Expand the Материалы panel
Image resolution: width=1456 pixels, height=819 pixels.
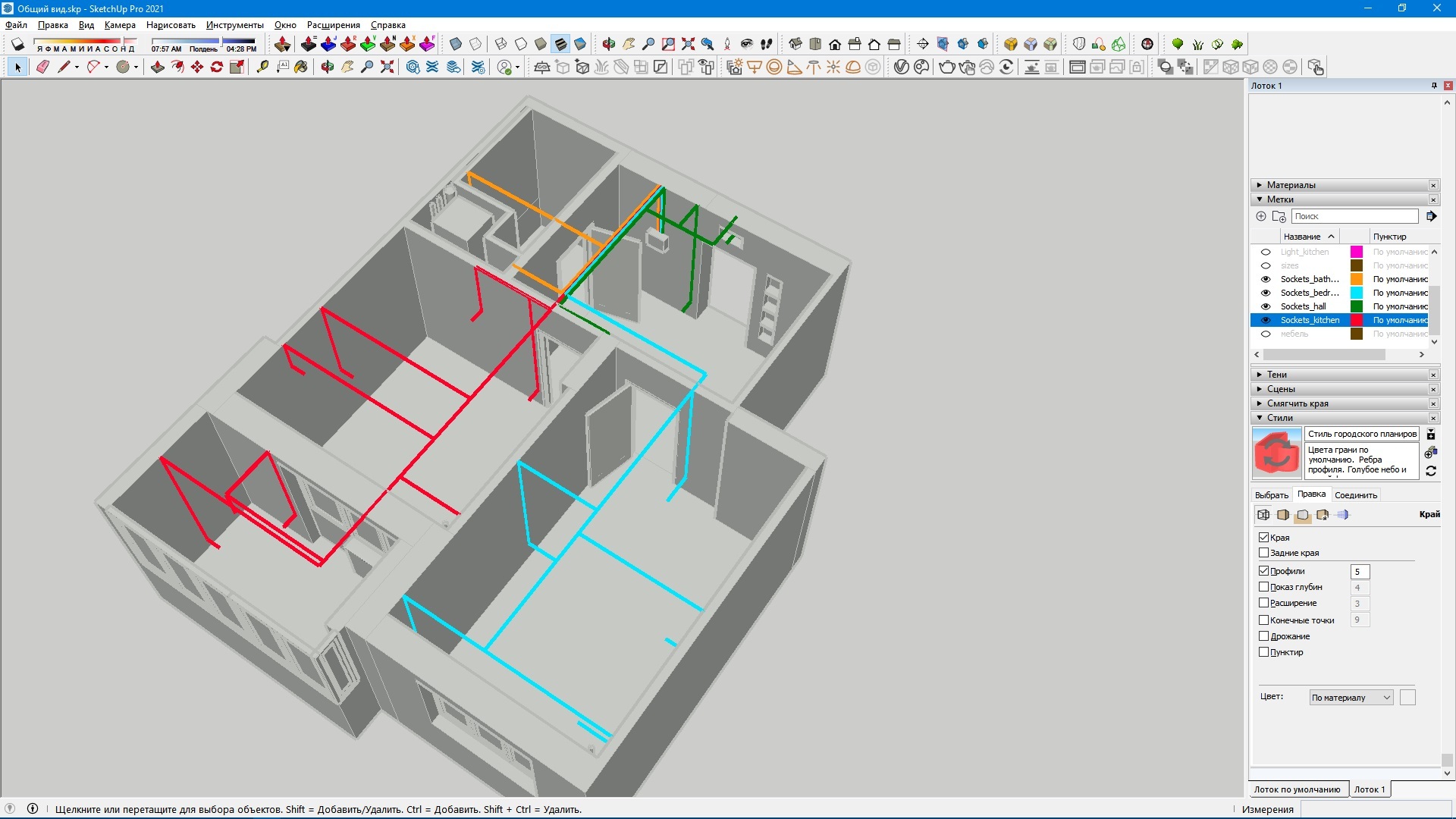click(1345, 185)
